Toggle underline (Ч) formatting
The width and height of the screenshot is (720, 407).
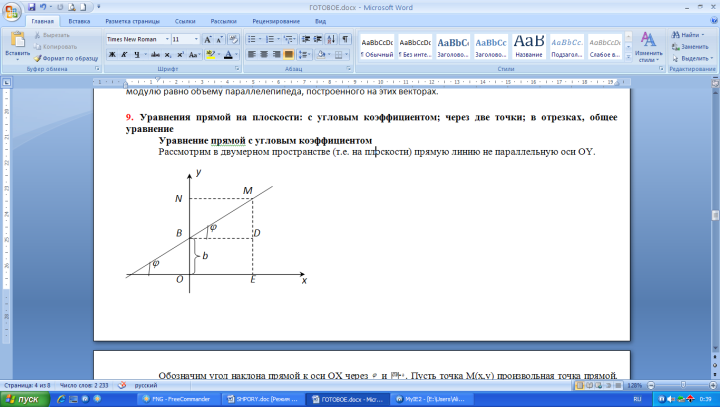coord(136,55)
